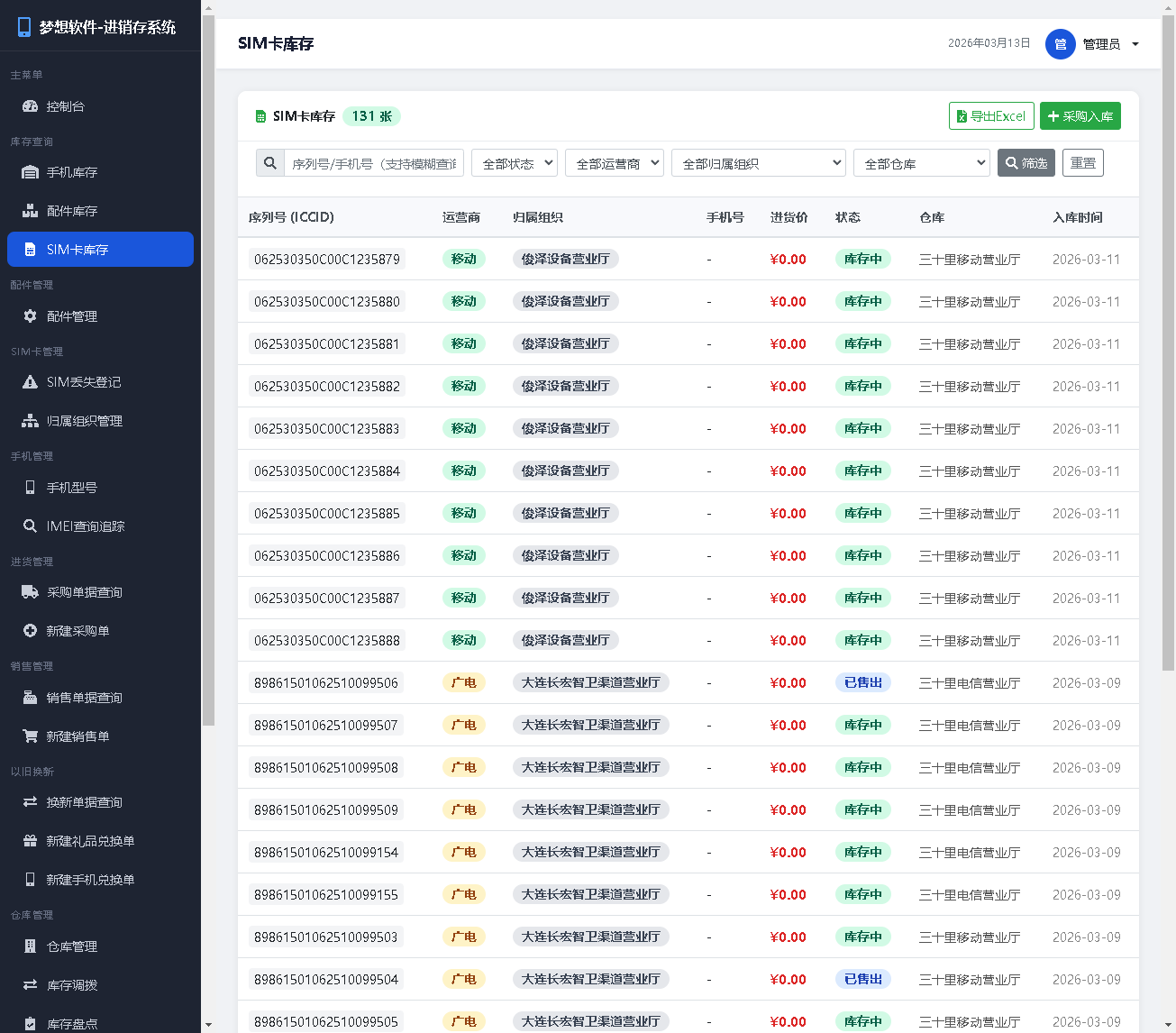Focus the 序列号/手机号 search field

(373, 163)
